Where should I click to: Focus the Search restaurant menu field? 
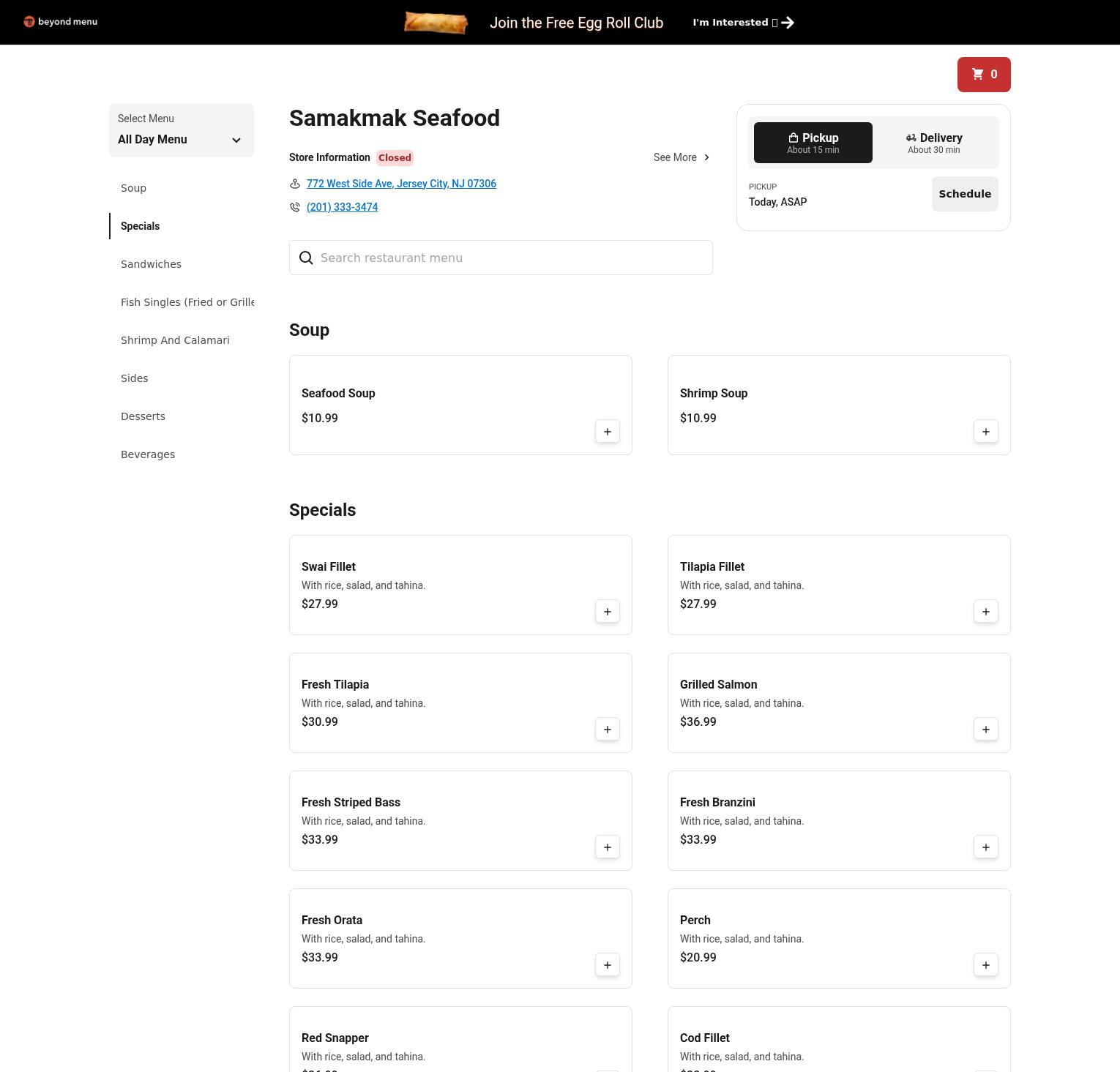[512, 258]
